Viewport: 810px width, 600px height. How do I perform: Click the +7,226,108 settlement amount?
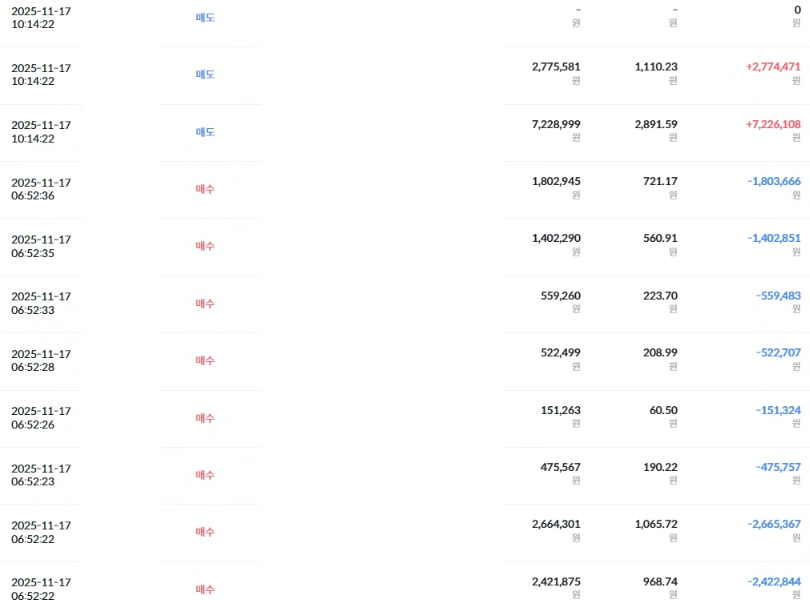pos(773,124)
